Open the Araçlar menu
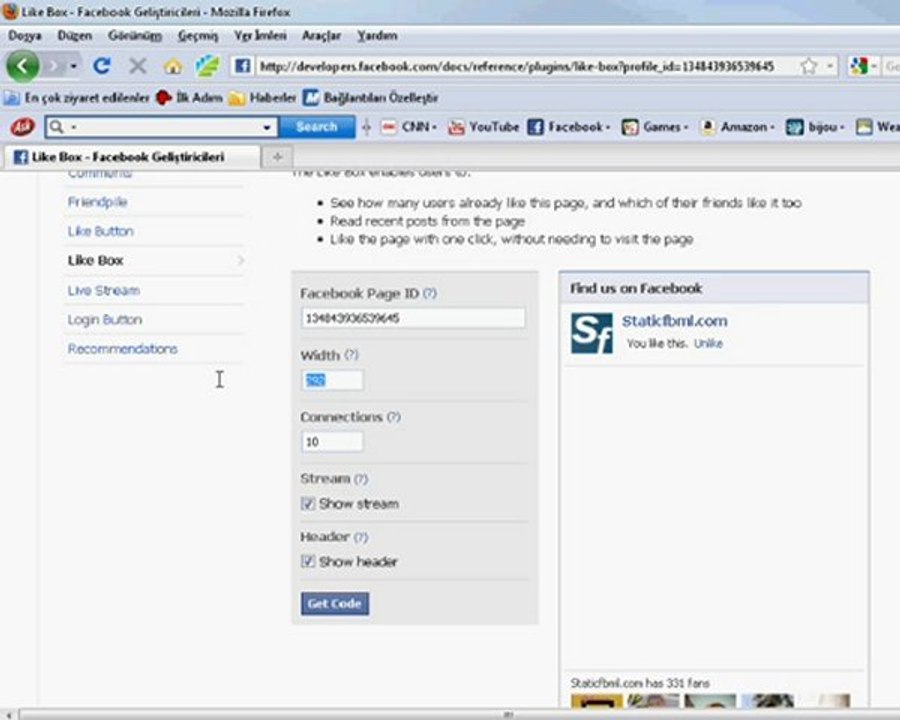 (321, 36)
